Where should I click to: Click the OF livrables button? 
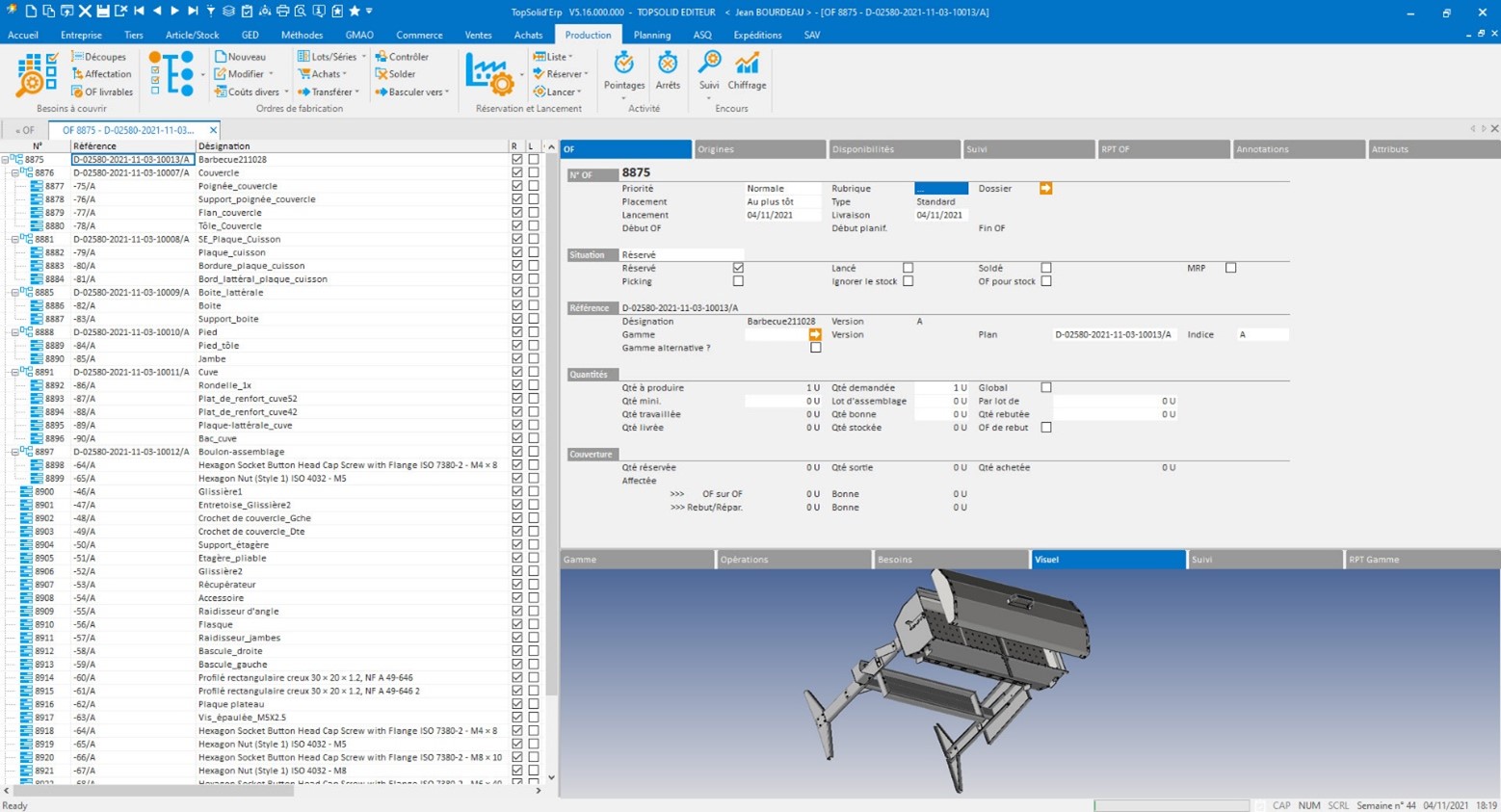click(x=102, y=92)
